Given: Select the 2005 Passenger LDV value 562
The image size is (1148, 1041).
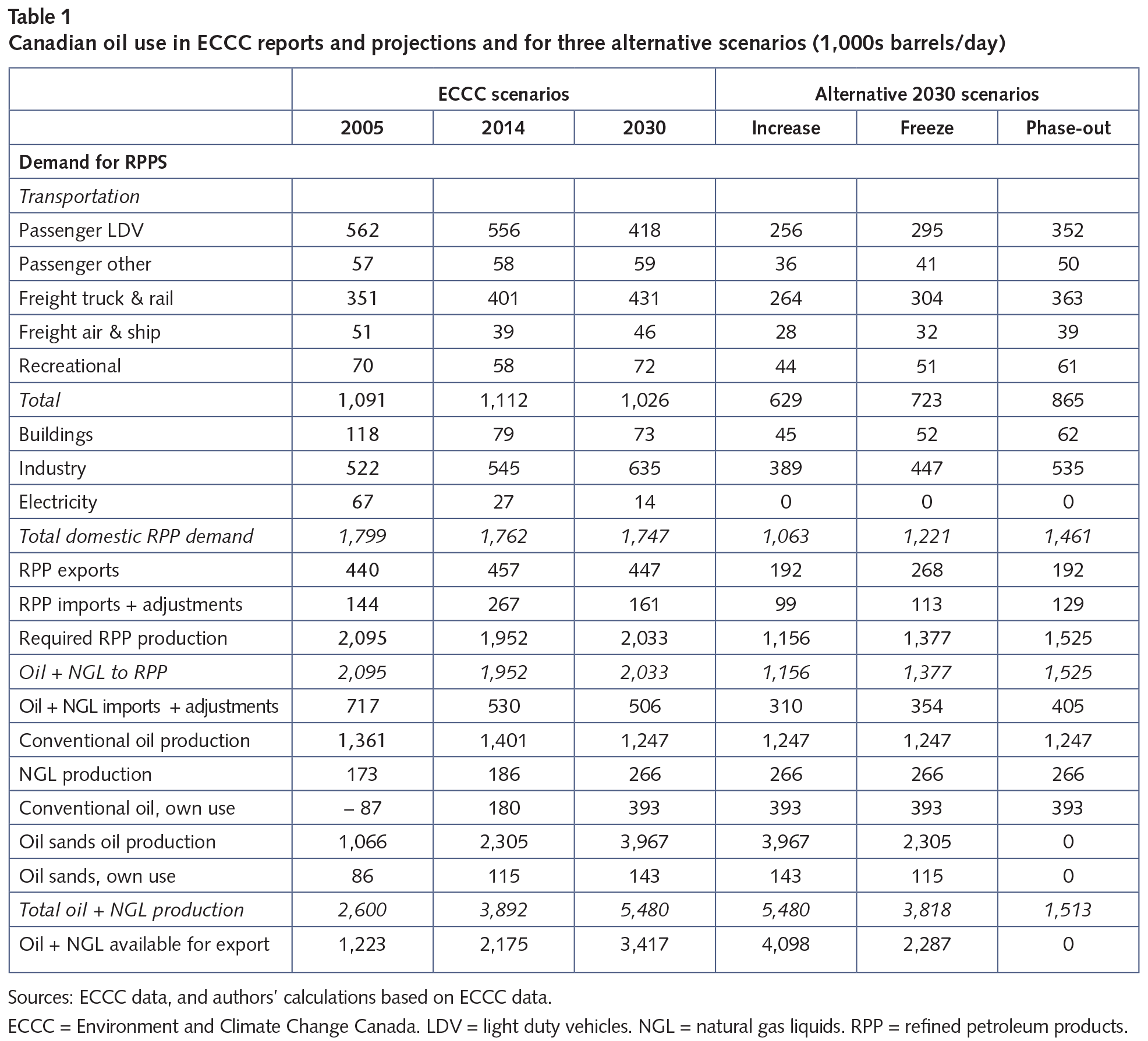Looking at the screenshot, I should [x=362, y=230].
